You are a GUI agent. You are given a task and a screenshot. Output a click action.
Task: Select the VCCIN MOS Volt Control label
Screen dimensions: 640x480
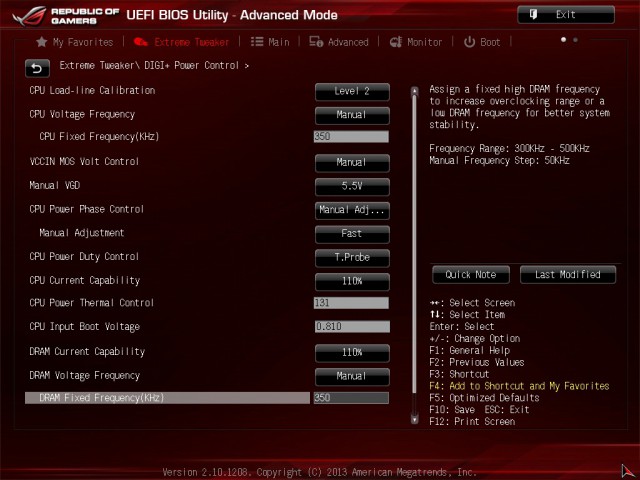84,162
